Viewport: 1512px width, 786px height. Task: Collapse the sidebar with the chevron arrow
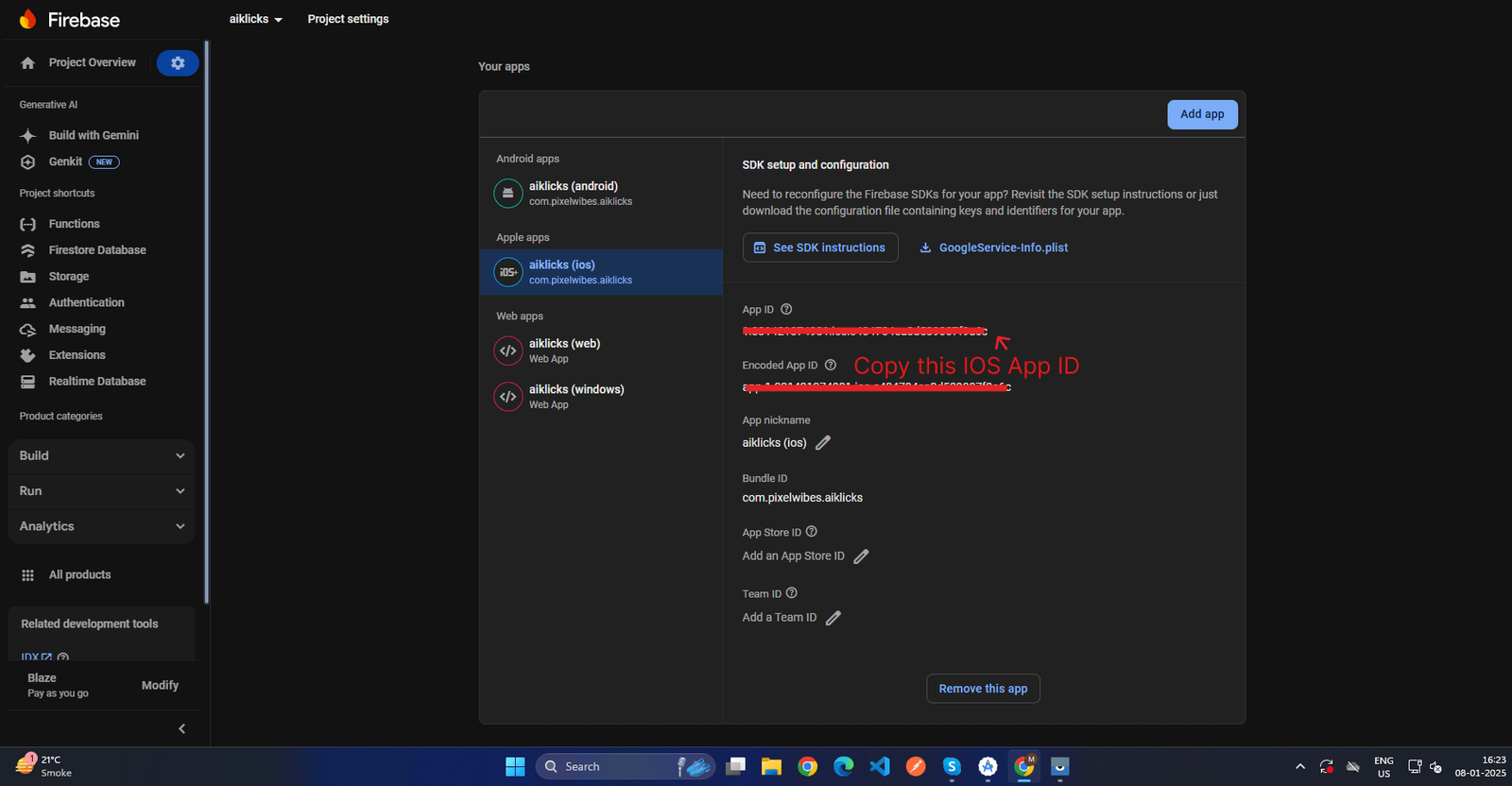tap(181, 728)
